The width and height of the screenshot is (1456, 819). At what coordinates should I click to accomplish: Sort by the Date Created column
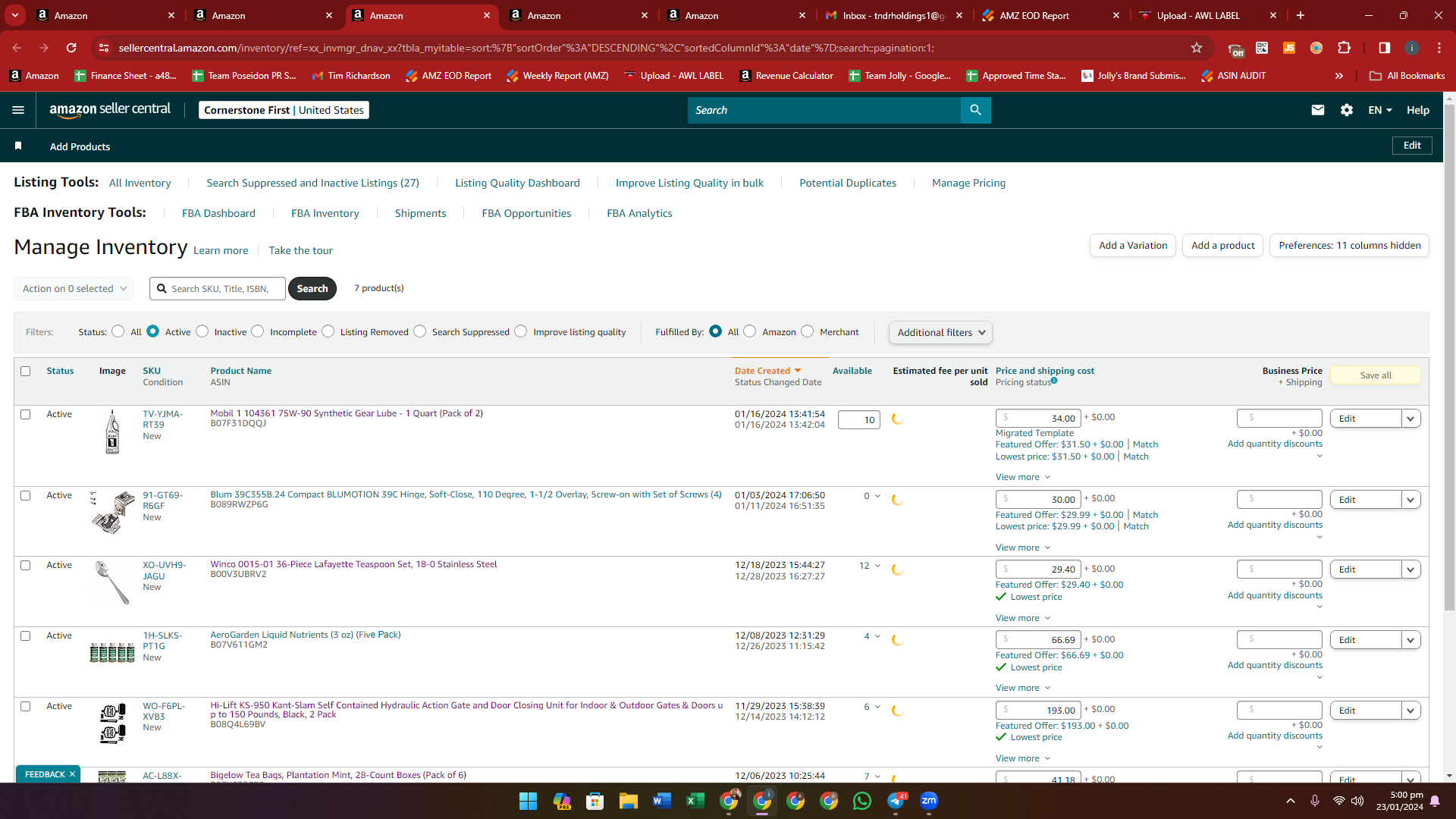pos(767,371)
